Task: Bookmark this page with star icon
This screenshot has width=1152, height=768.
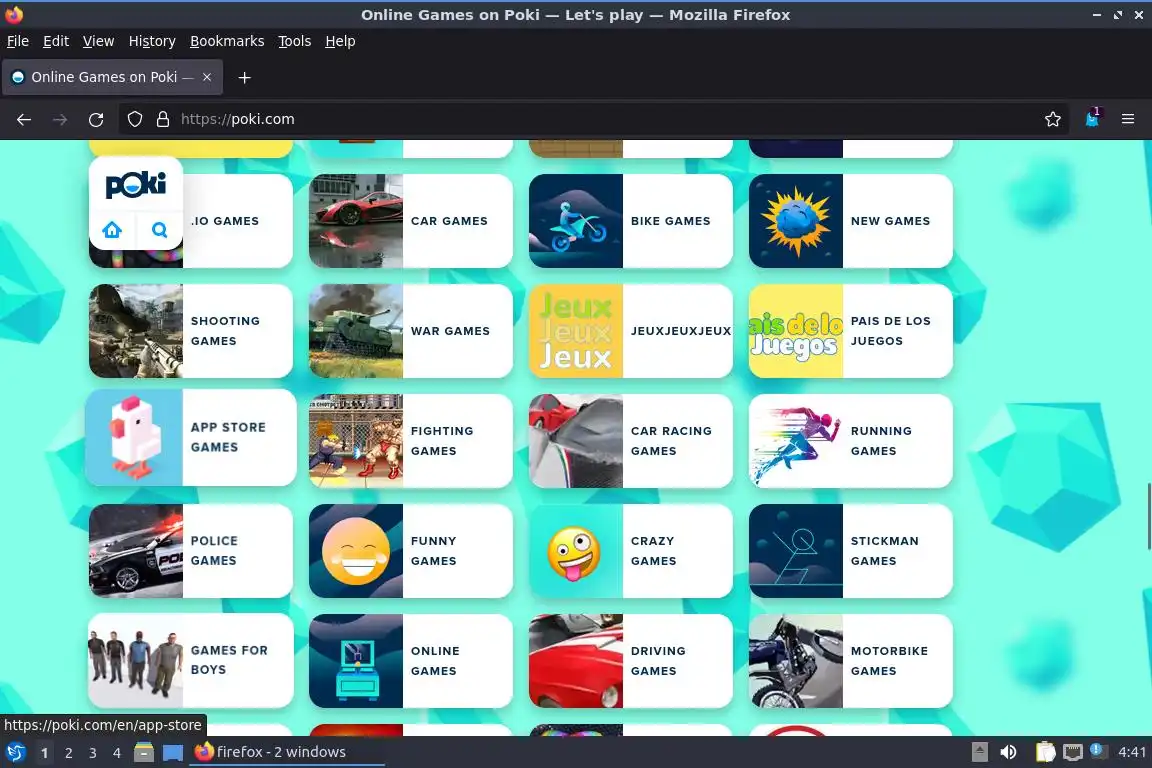Action: (1053, 119)
